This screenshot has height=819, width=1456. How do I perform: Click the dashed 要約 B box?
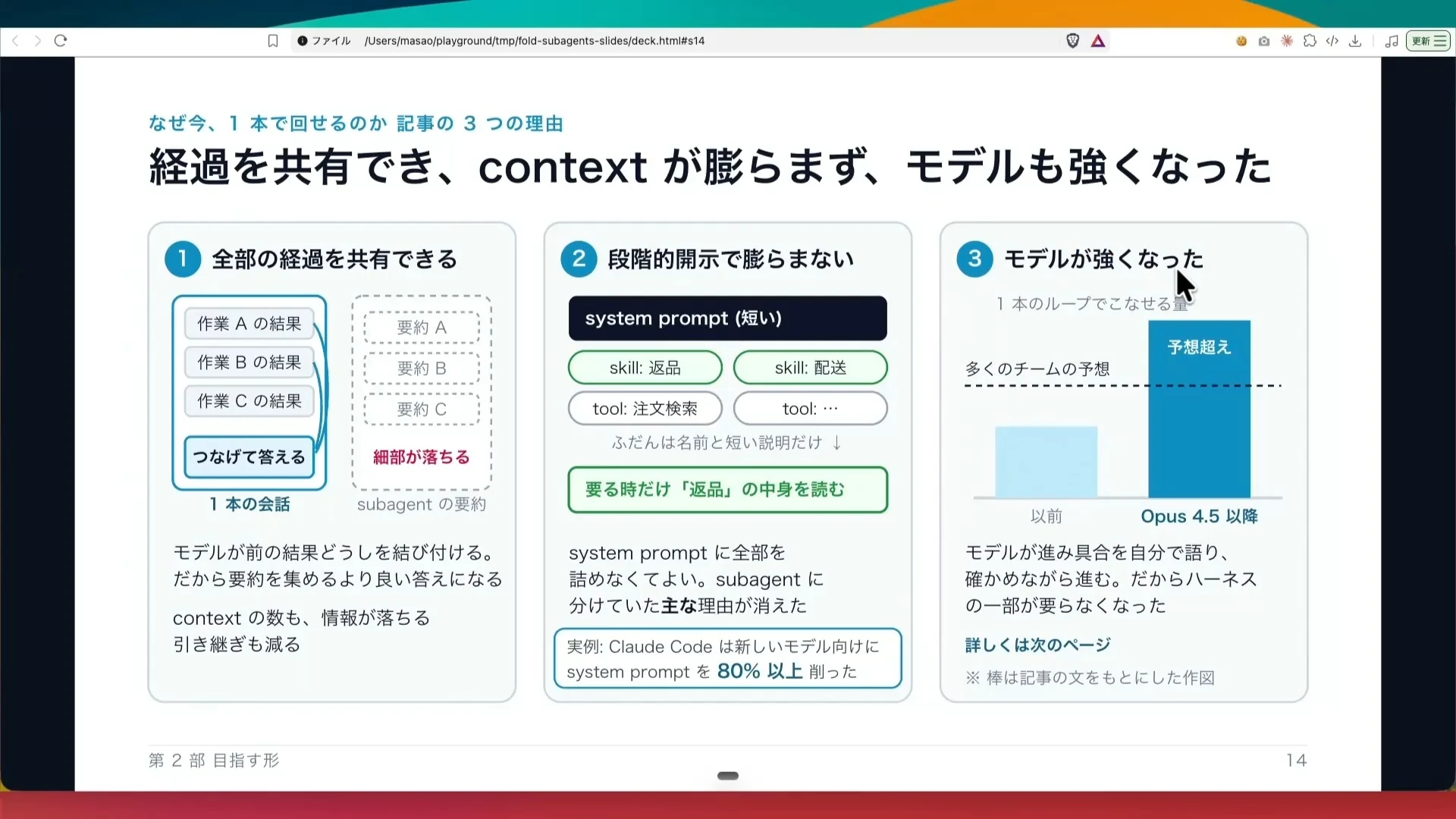(x=422, y=369)
